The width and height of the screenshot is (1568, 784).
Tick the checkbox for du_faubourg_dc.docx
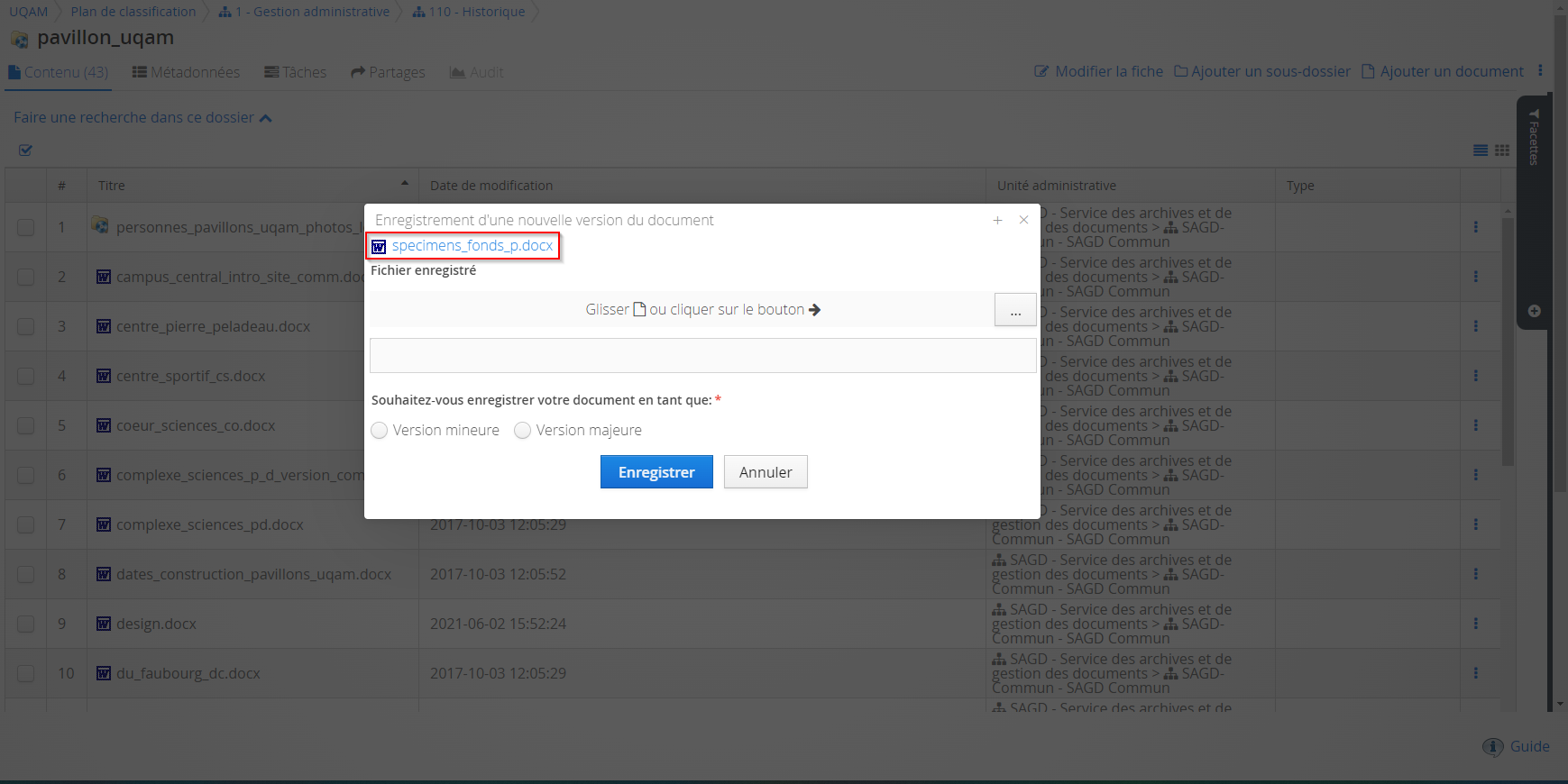[x=26, y=673]
